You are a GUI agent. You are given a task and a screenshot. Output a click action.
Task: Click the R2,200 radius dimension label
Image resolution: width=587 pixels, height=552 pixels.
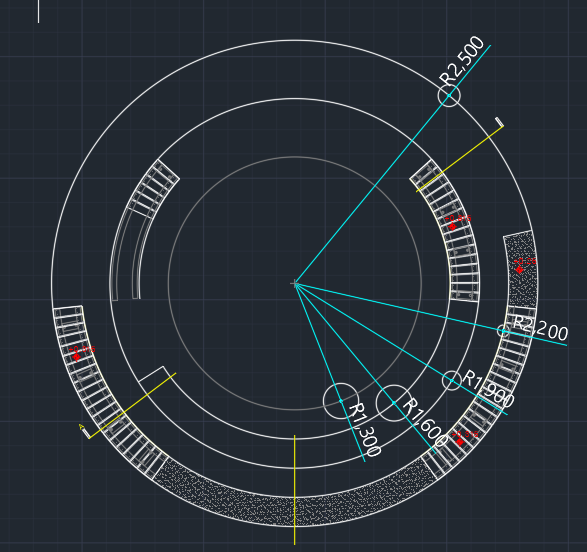540,328
